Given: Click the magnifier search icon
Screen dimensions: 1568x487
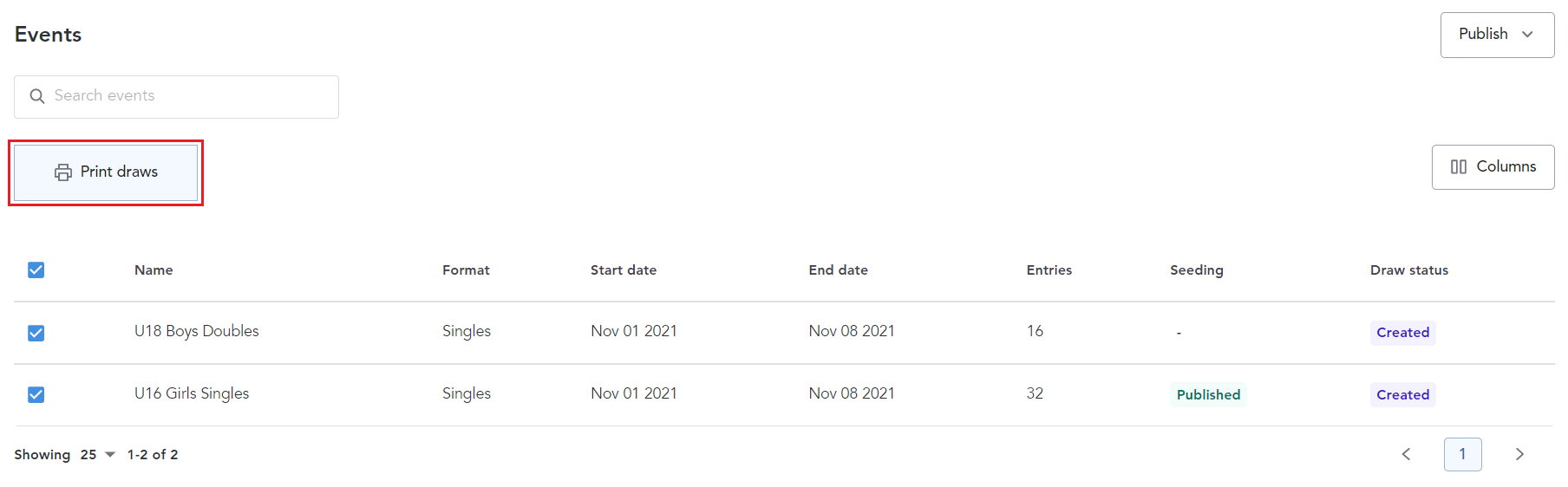Looking at the screenshot, I should 37,96.
